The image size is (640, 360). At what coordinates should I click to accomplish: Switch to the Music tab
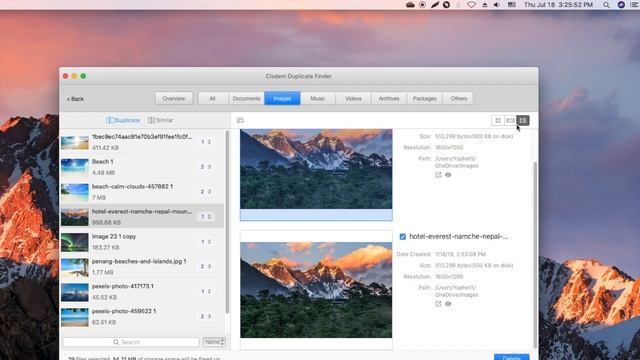click(318, 98)
